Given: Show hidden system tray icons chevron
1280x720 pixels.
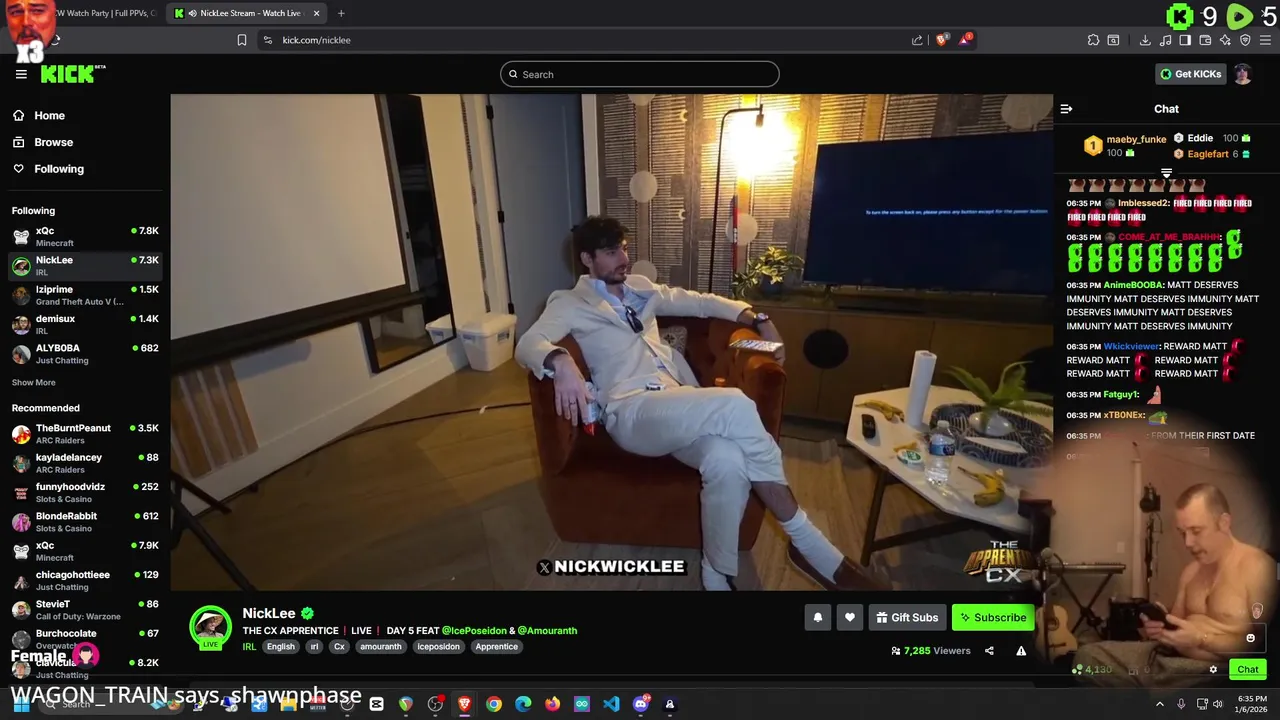Looking at the screenshot, I should [1160, 704].
